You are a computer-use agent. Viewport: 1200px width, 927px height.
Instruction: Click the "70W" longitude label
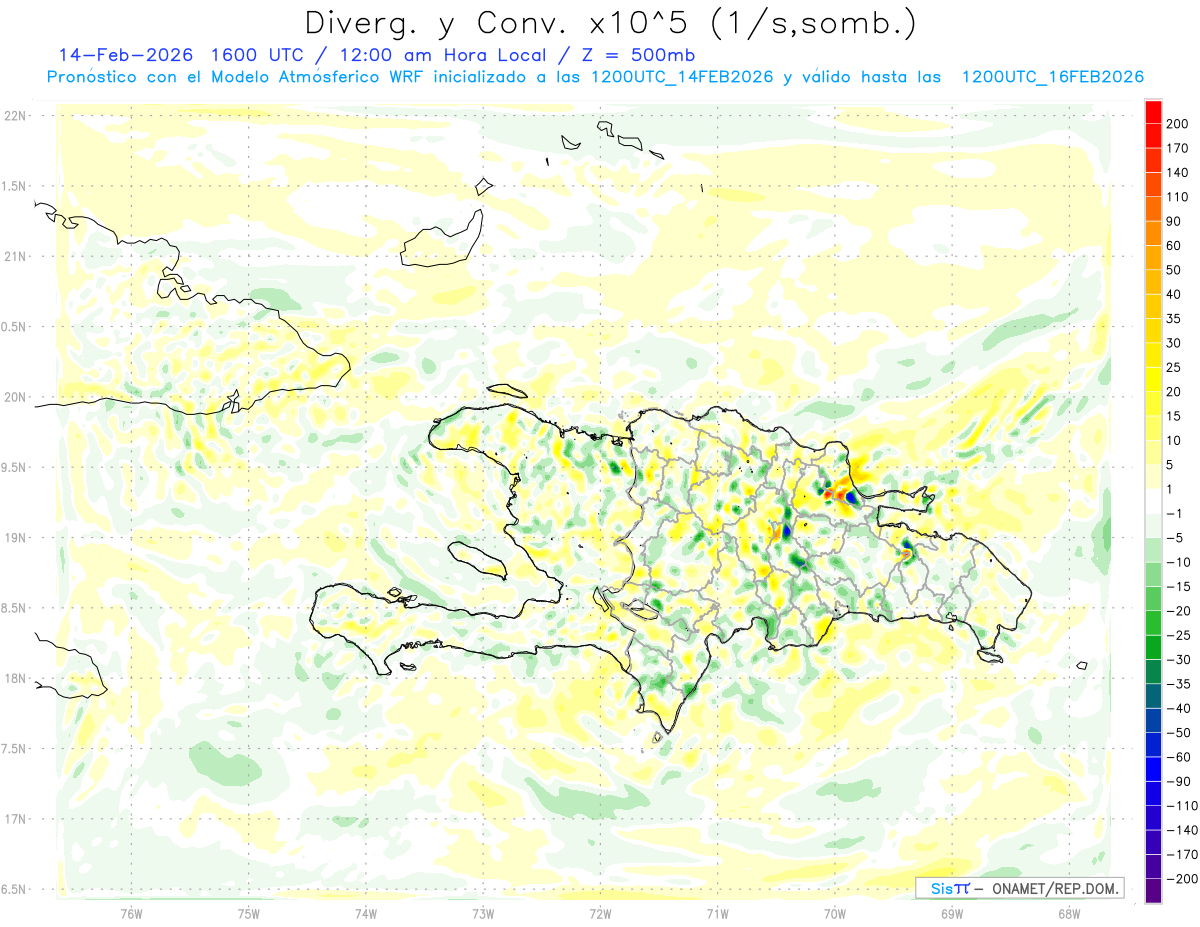(835, 913)
